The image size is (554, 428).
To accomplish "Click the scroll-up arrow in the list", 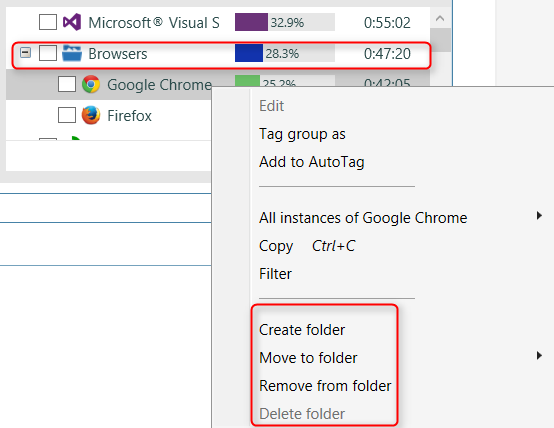I will (x=440, y=18).
